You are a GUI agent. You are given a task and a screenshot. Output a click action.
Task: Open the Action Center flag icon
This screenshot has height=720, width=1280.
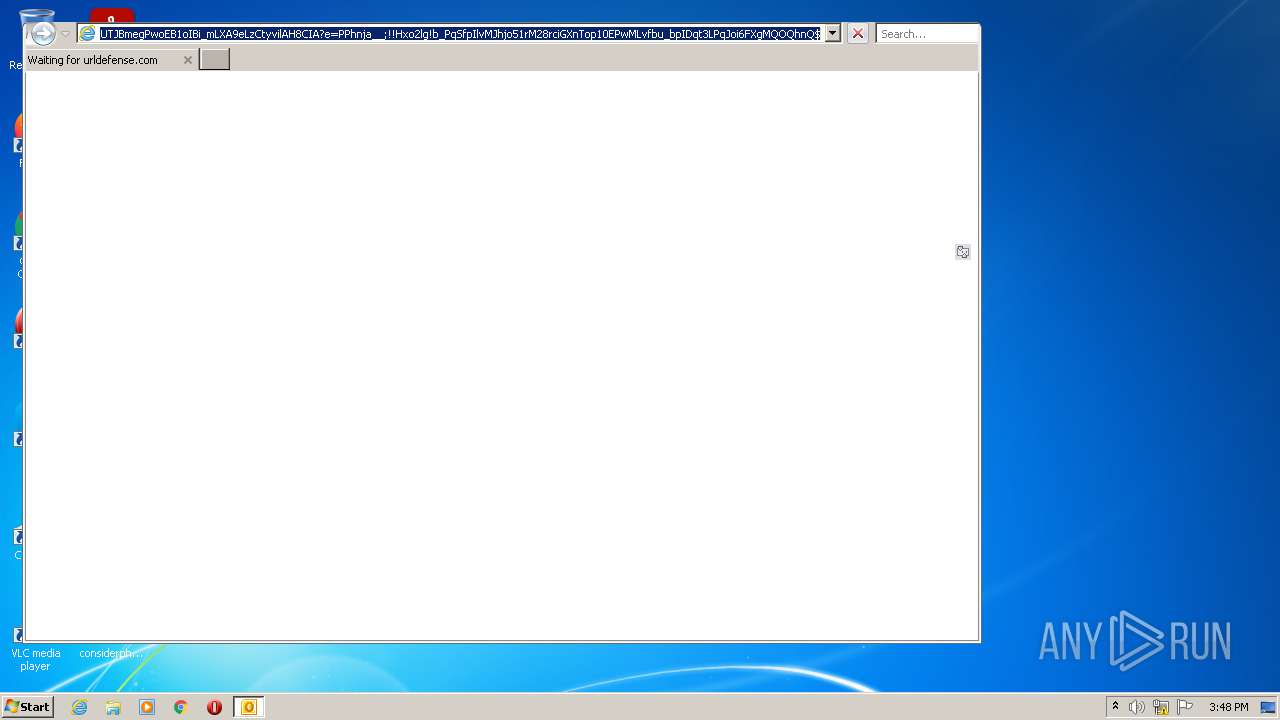[1185, 707]
